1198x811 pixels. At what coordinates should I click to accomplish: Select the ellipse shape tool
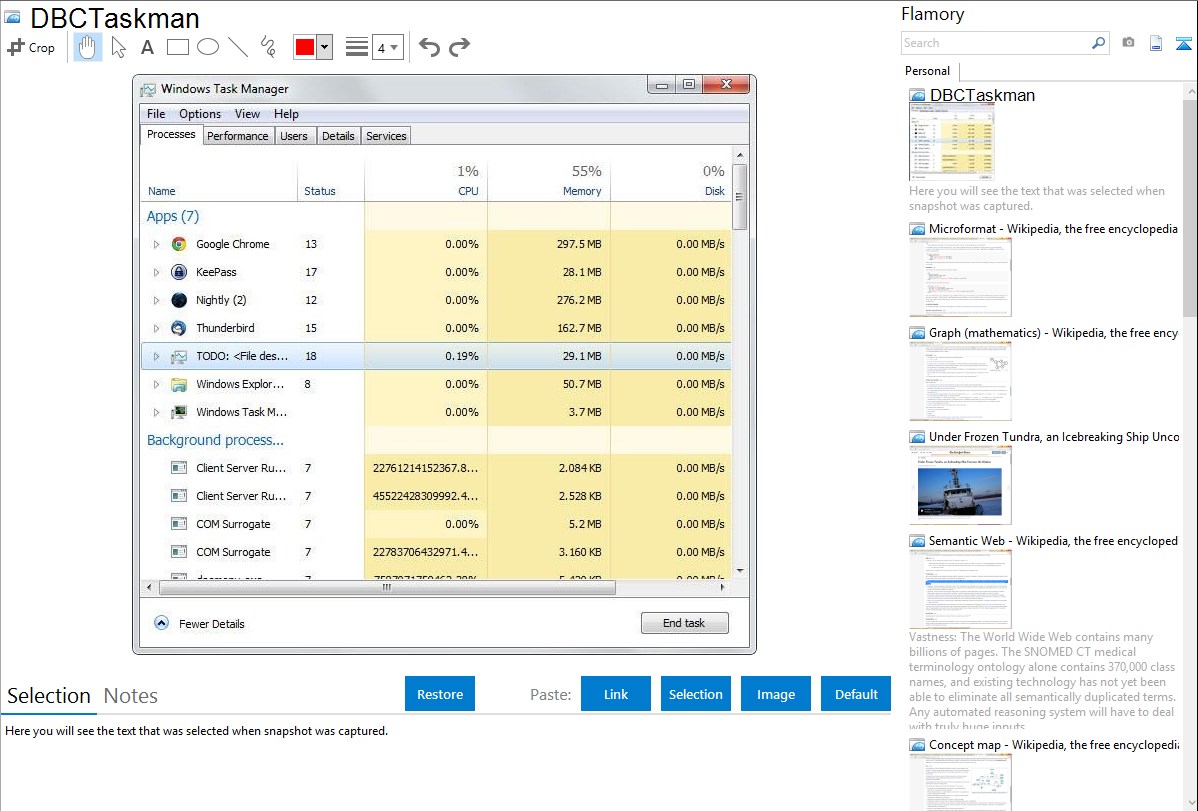(x=208, y=47)
